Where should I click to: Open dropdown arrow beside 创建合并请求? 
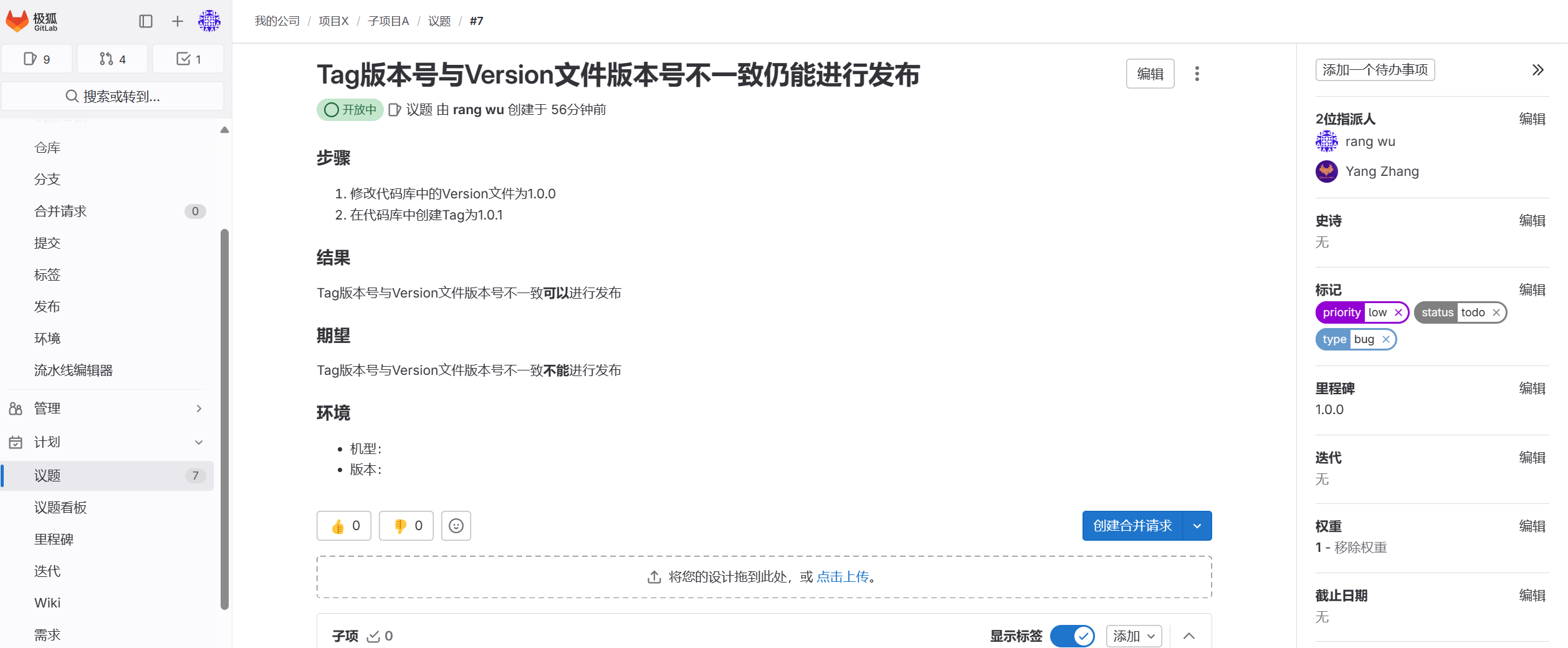1197,526
